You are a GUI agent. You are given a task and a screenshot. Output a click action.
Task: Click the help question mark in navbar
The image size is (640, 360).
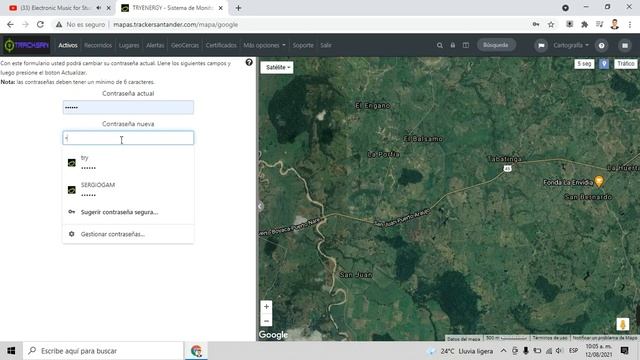[602, 45]
